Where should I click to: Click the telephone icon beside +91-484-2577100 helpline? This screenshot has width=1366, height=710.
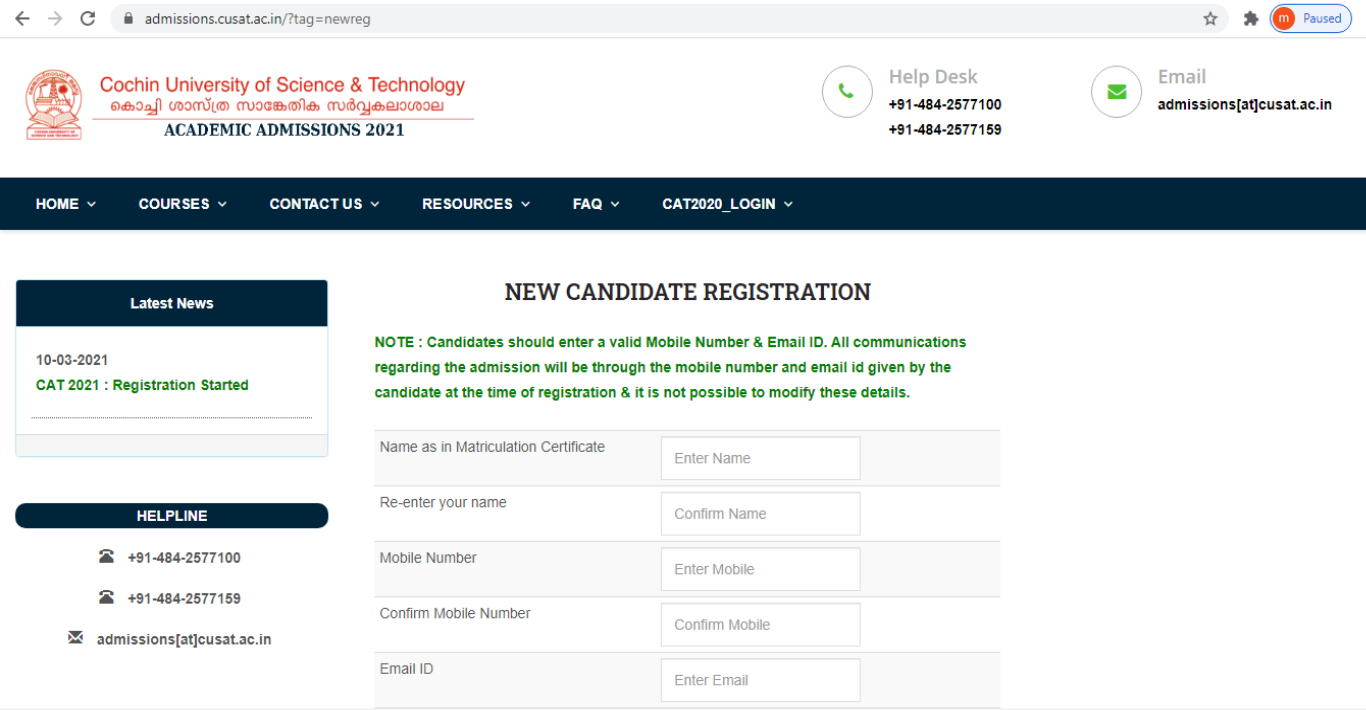coord(107,557)
